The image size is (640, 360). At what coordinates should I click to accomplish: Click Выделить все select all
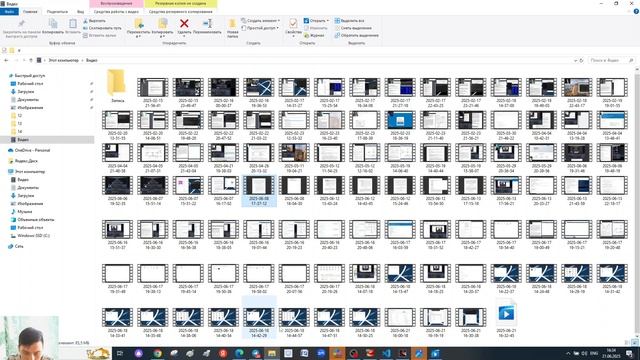349,21
